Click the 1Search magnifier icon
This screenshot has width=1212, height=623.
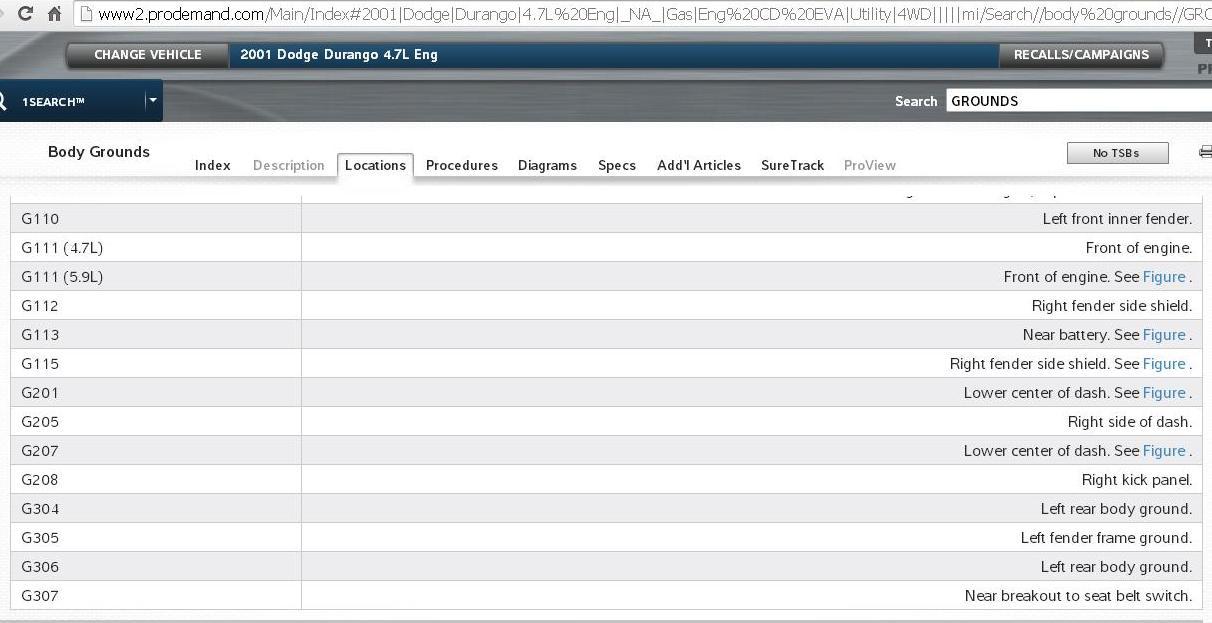pyautogui.click(x=3, y=101)
